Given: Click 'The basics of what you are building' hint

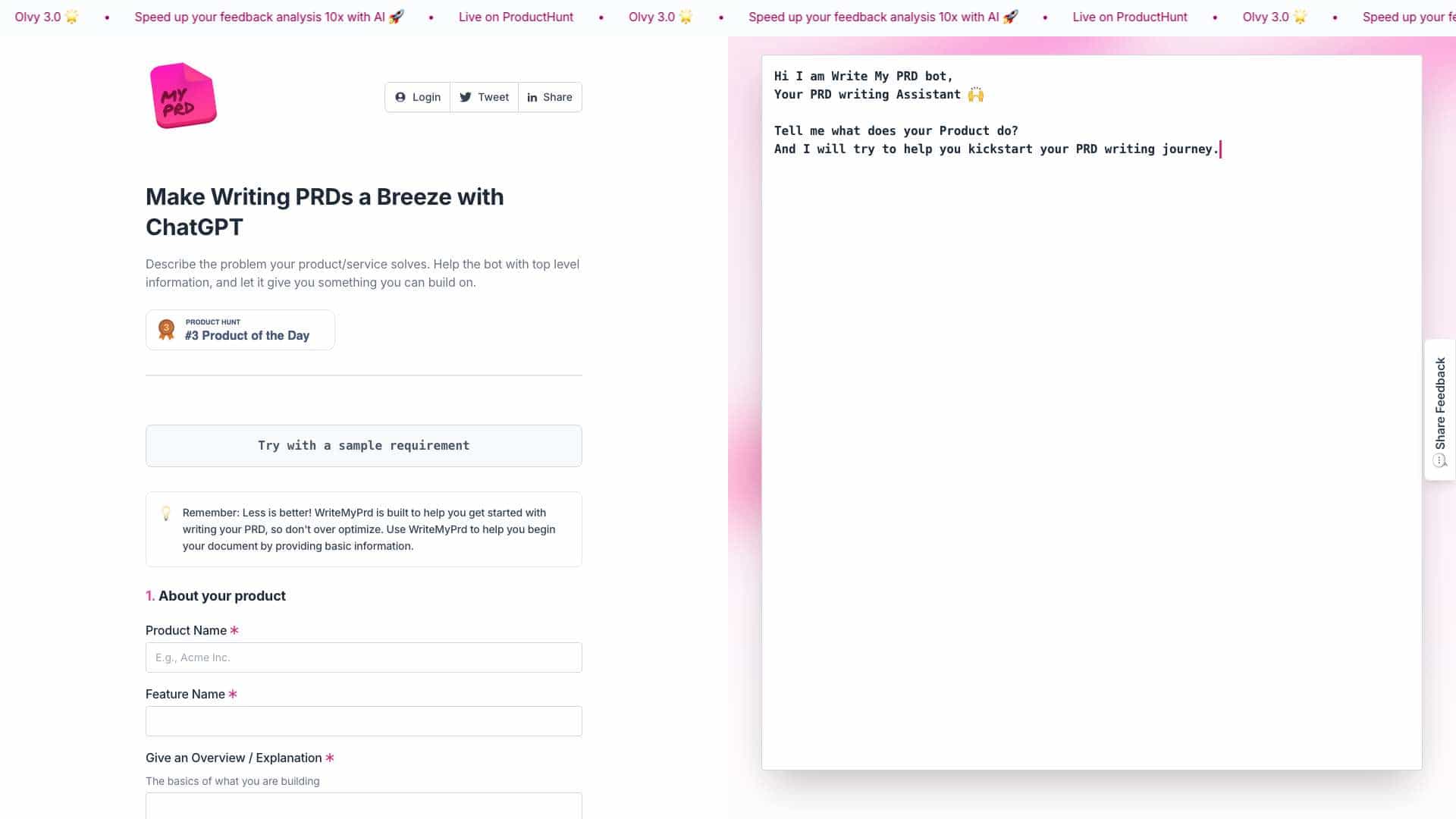Looking at the screenshot, I should 233,781.
